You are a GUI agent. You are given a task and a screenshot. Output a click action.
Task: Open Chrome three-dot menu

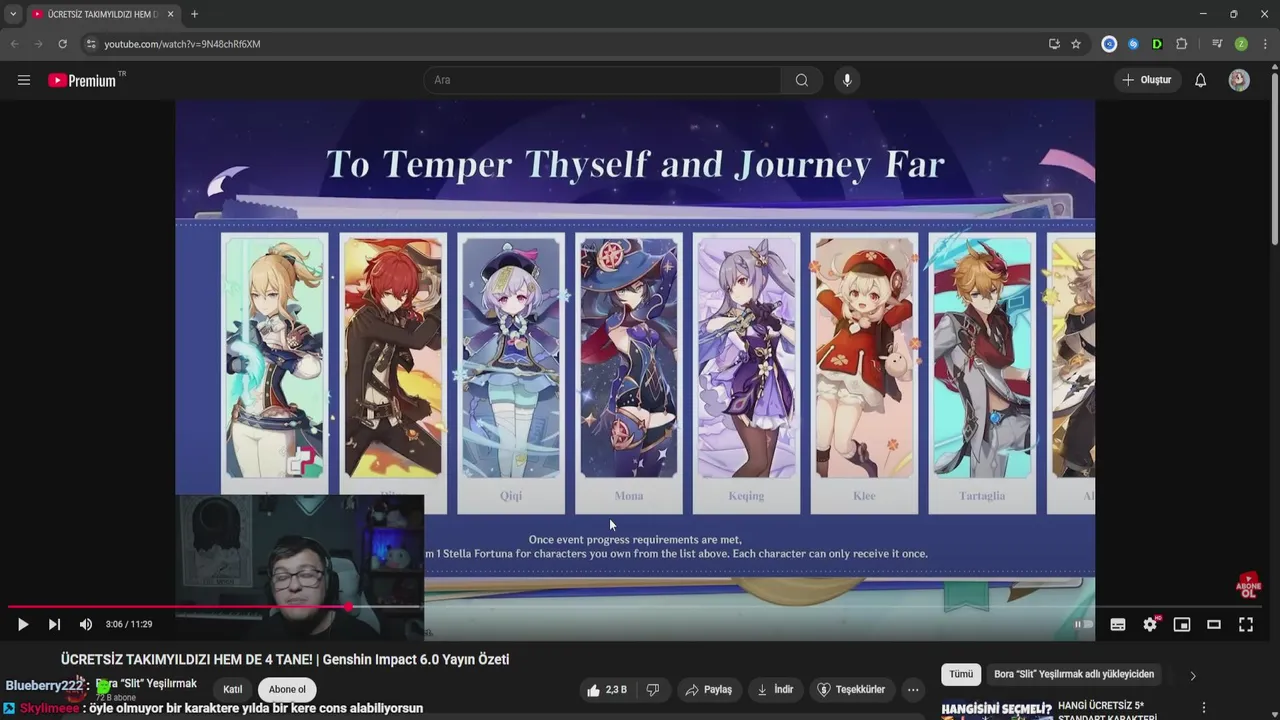[1265, 44]
